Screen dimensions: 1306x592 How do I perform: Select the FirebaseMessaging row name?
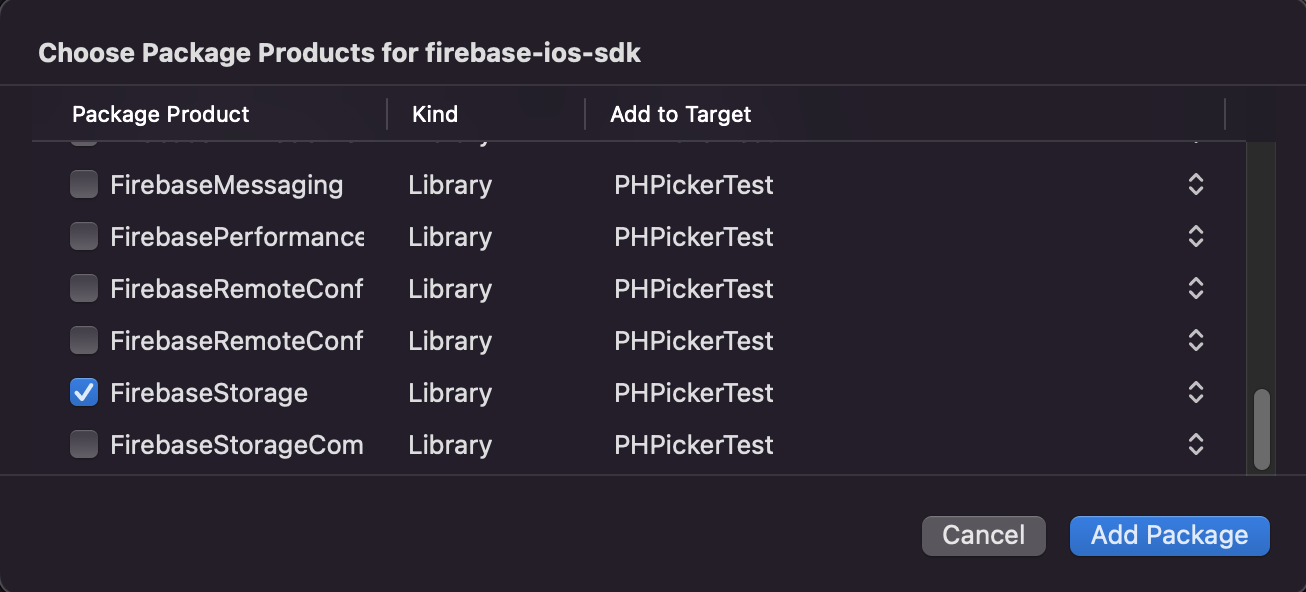coord(227,185)
